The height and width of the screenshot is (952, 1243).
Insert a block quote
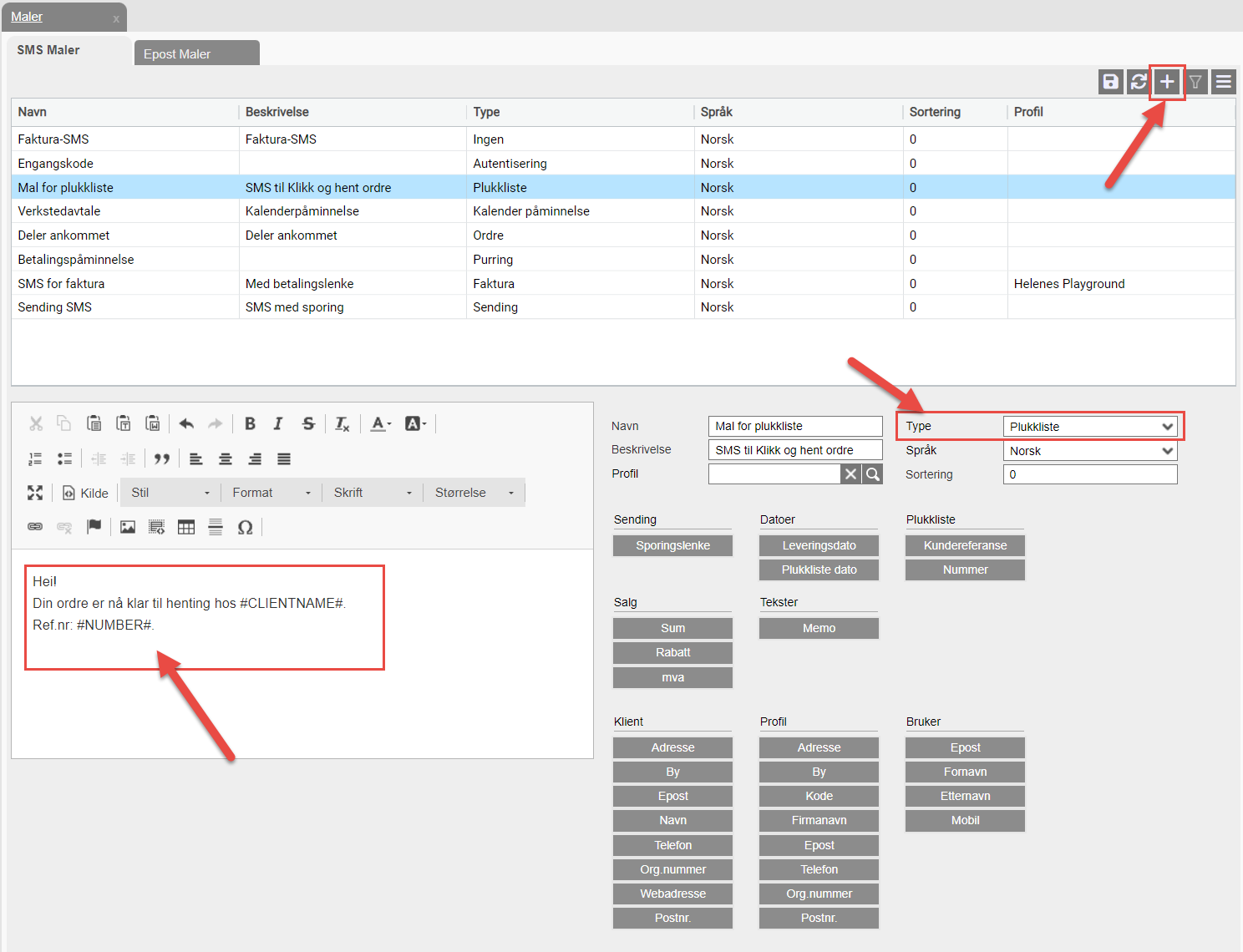(x=162, y=458)
